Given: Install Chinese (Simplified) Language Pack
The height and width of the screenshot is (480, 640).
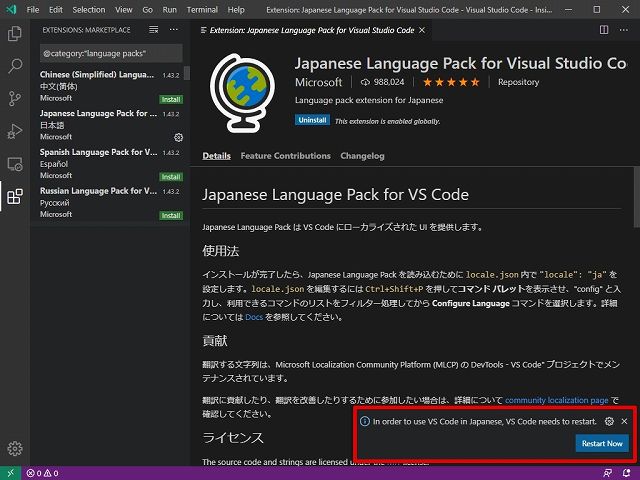Looking at the screenshot, I should pos(171,99).
